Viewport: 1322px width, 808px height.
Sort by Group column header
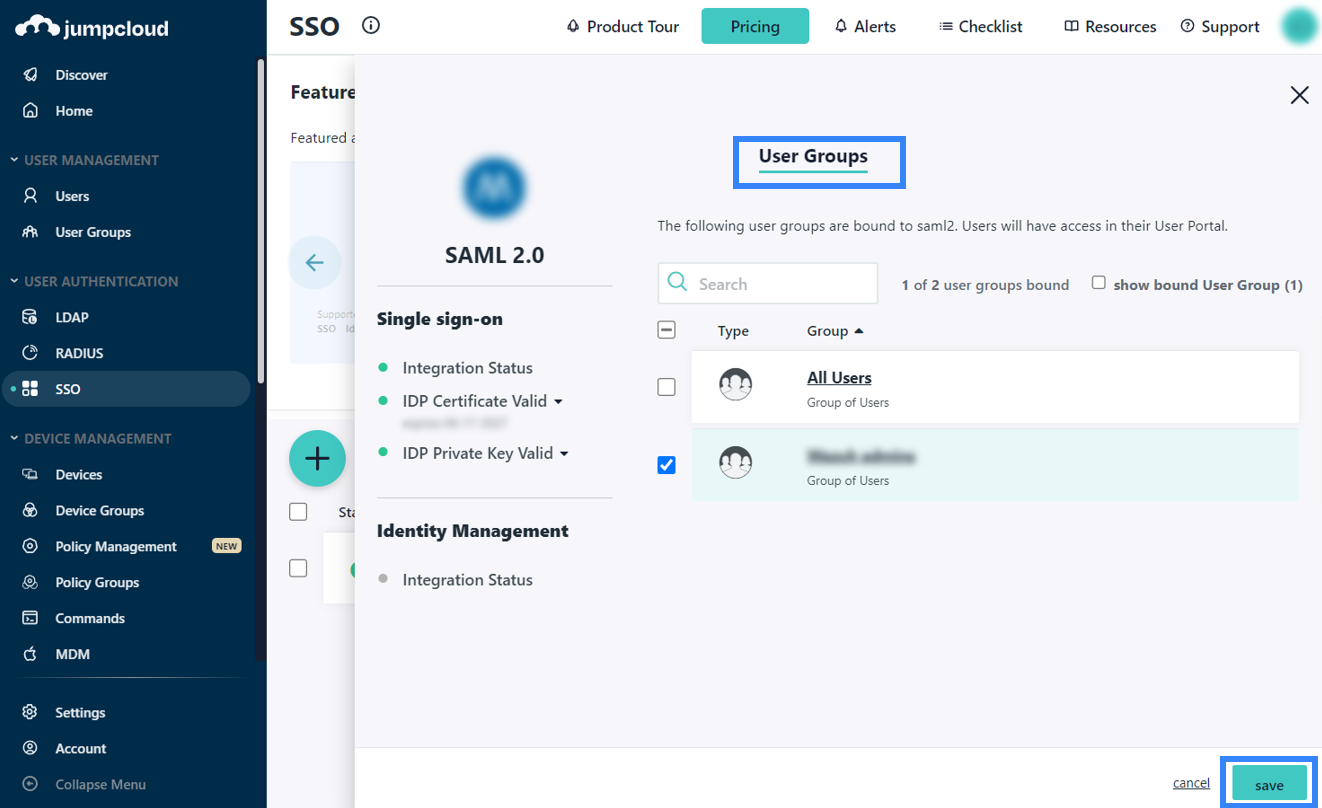tap(835, 331)
